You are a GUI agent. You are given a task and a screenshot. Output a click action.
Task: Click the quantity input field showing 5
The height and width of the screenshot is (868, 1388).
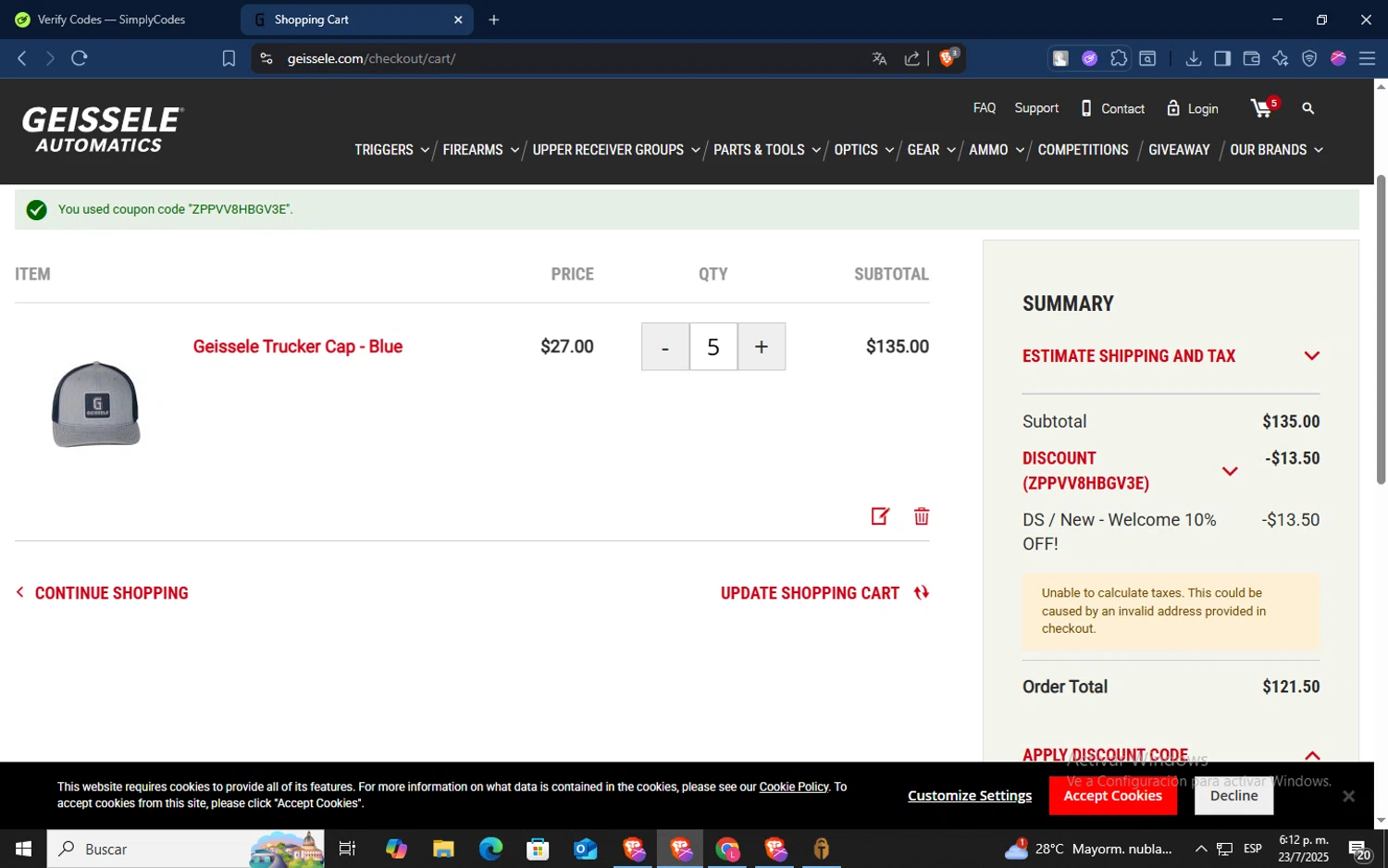coord(713,347)
